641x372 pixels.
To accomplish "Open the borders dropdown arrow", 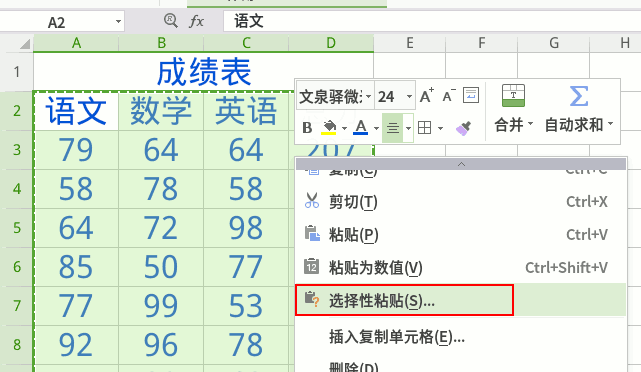I will click(x=440, y=128).
